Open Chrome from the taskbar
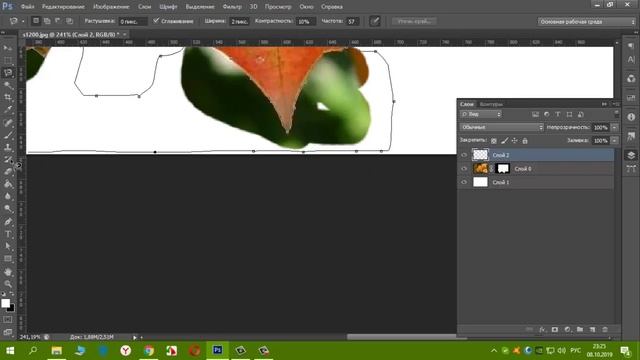 (x=149, y=350)
